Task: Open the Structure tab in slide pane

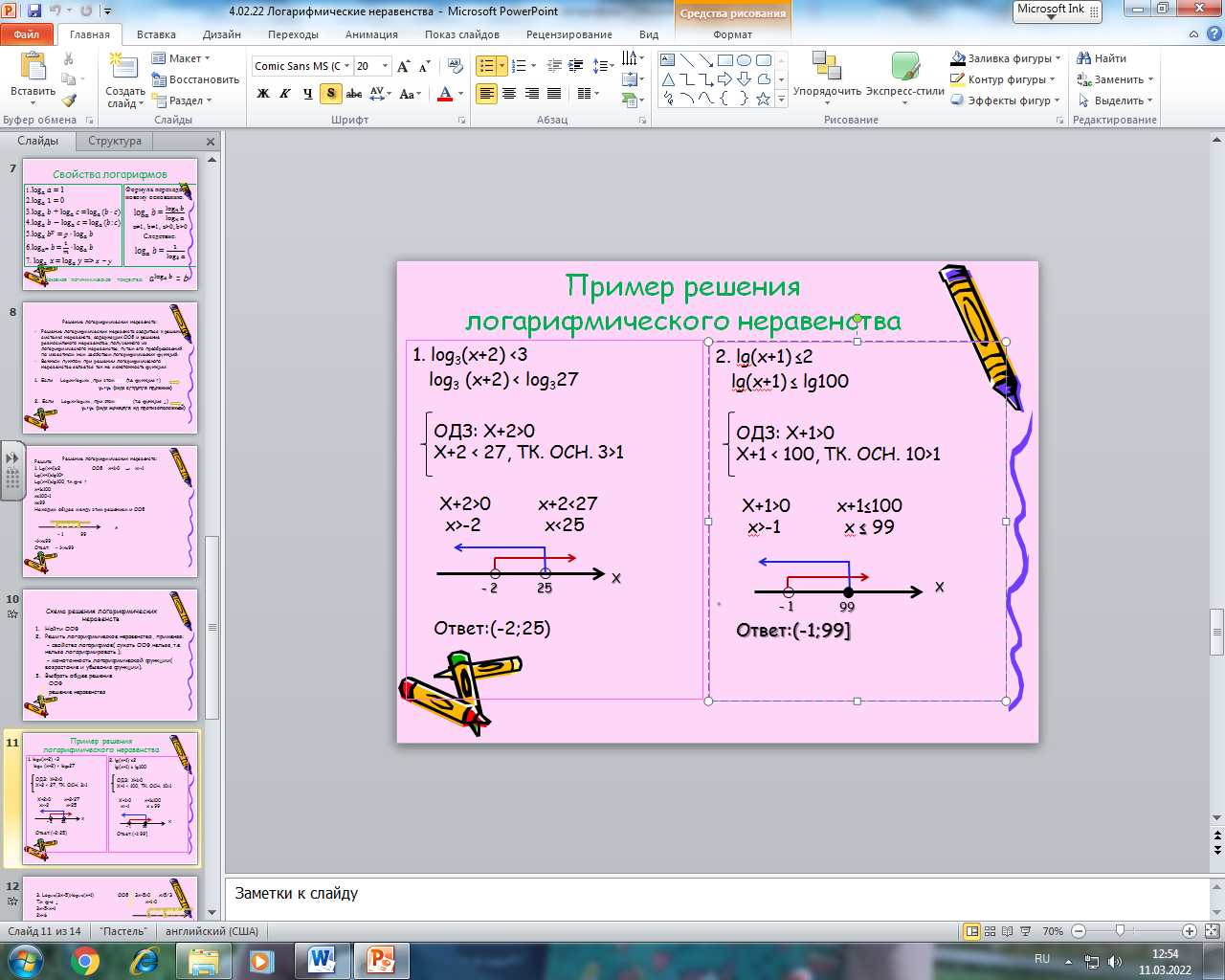Action: pyautogui.click(x=115, y=141)
